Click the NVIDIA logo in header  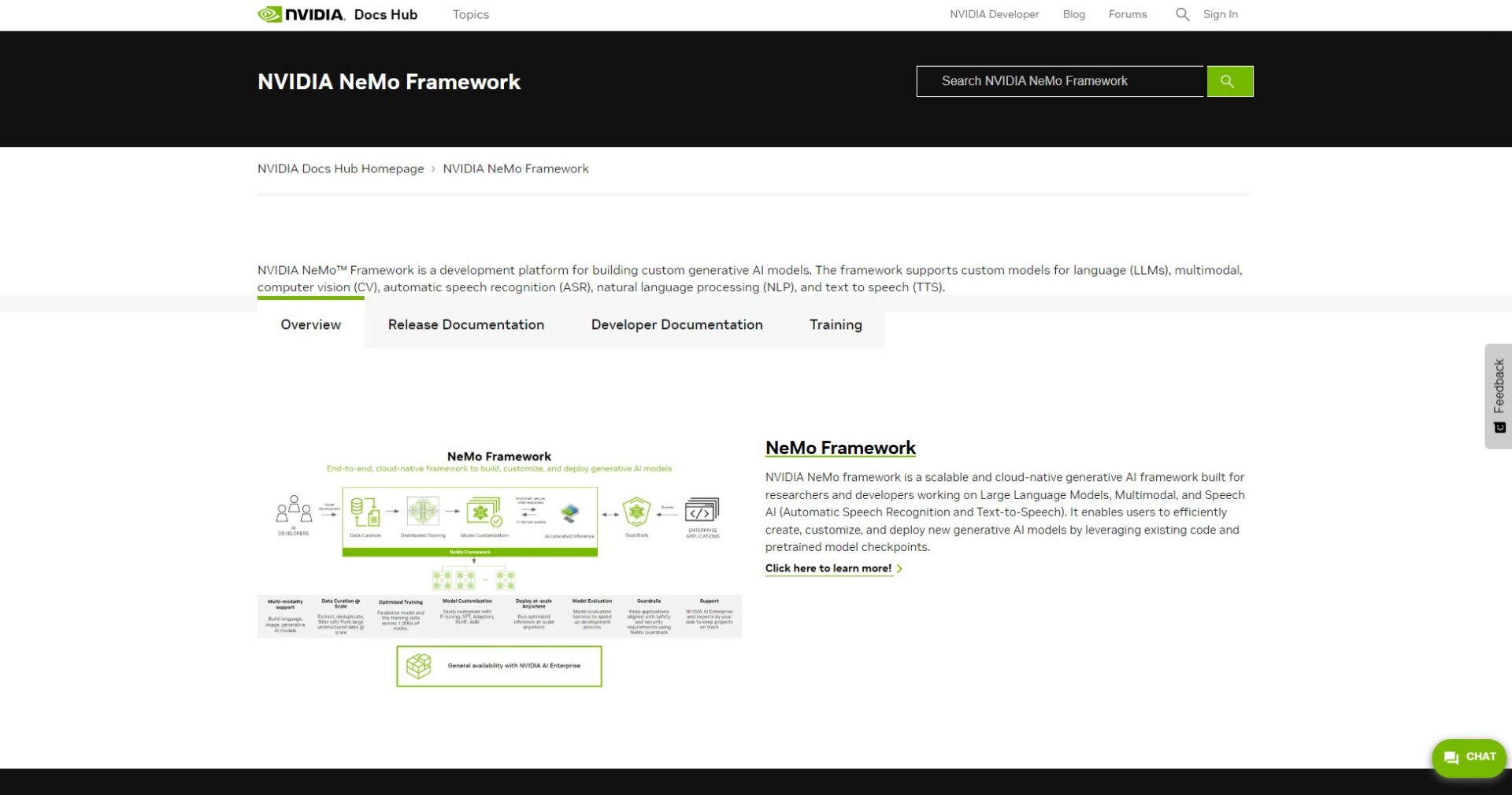301,14
